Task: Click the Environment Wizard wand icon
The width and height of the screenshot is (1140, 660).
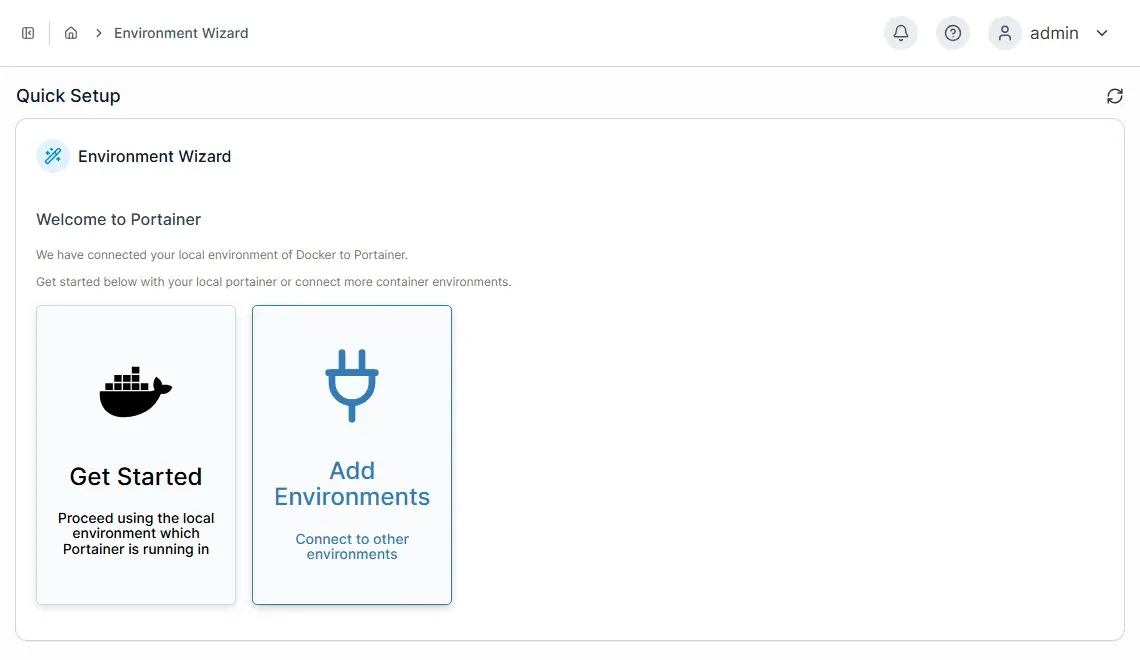Action: tap(53, 156)
